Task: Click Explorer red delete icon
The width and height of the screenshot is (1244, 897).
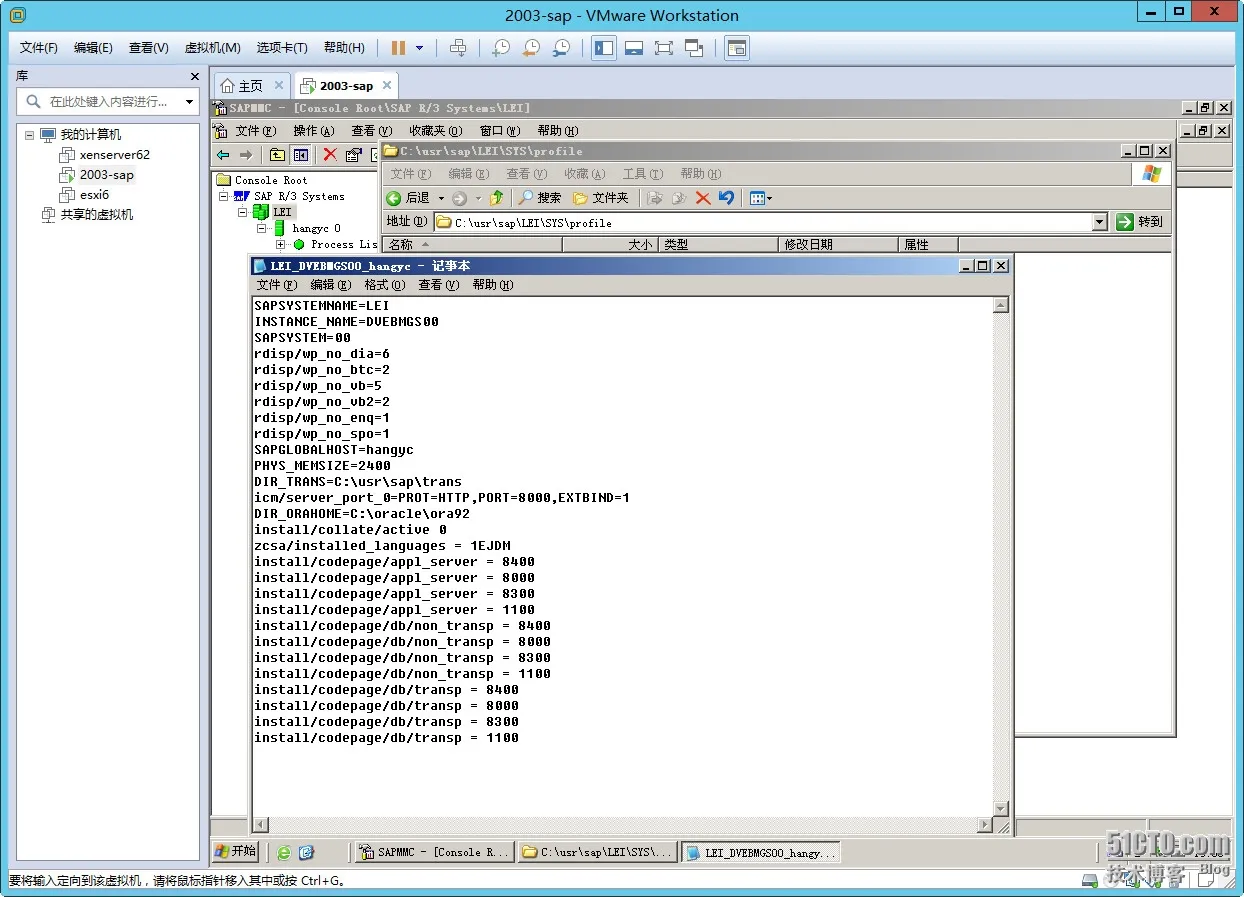Action: (x=703, y=198)
